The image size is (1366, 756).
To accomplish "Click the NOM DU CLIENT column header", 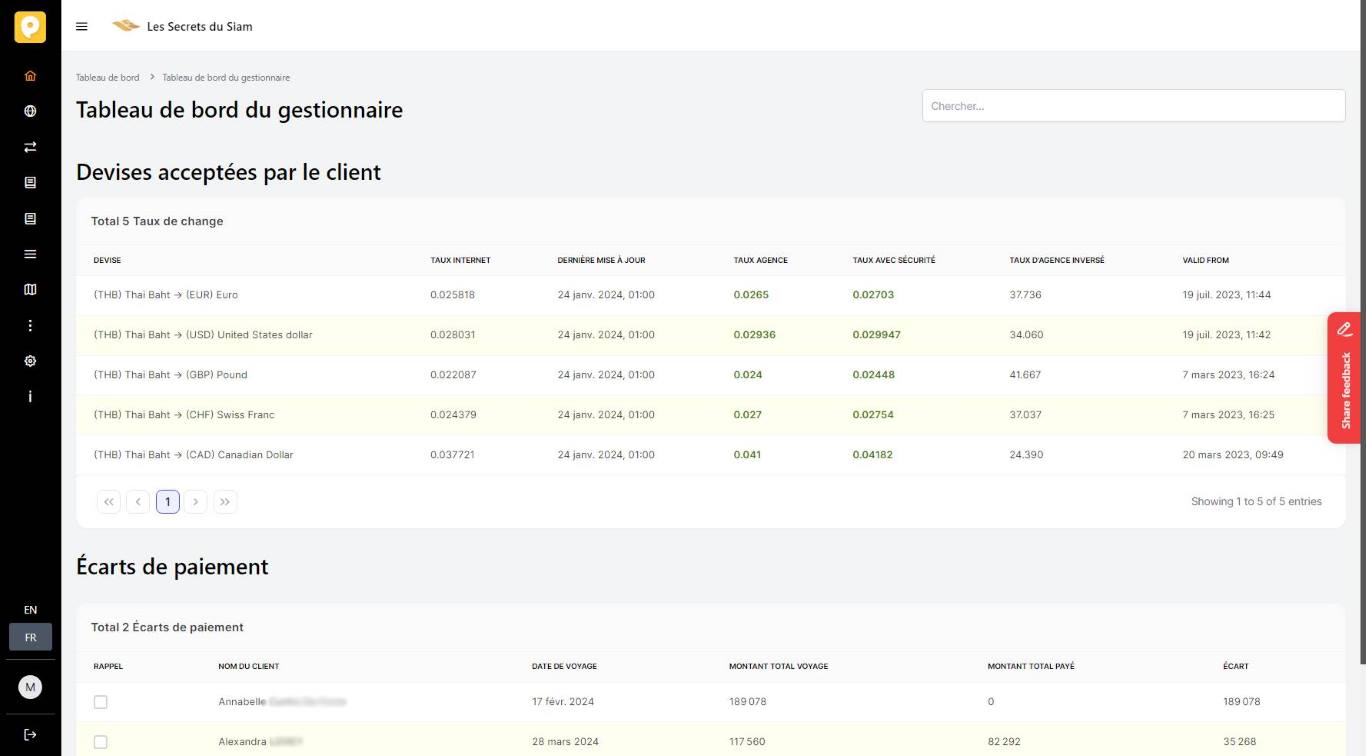I will click(249, 666).
